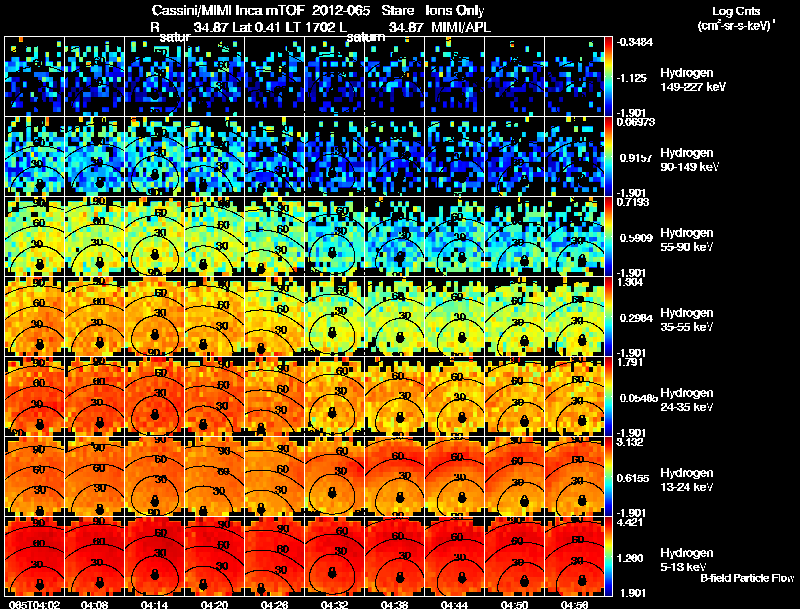Click the 04:32 time label on the axis

pyautogui.click(x=334, y=604)
